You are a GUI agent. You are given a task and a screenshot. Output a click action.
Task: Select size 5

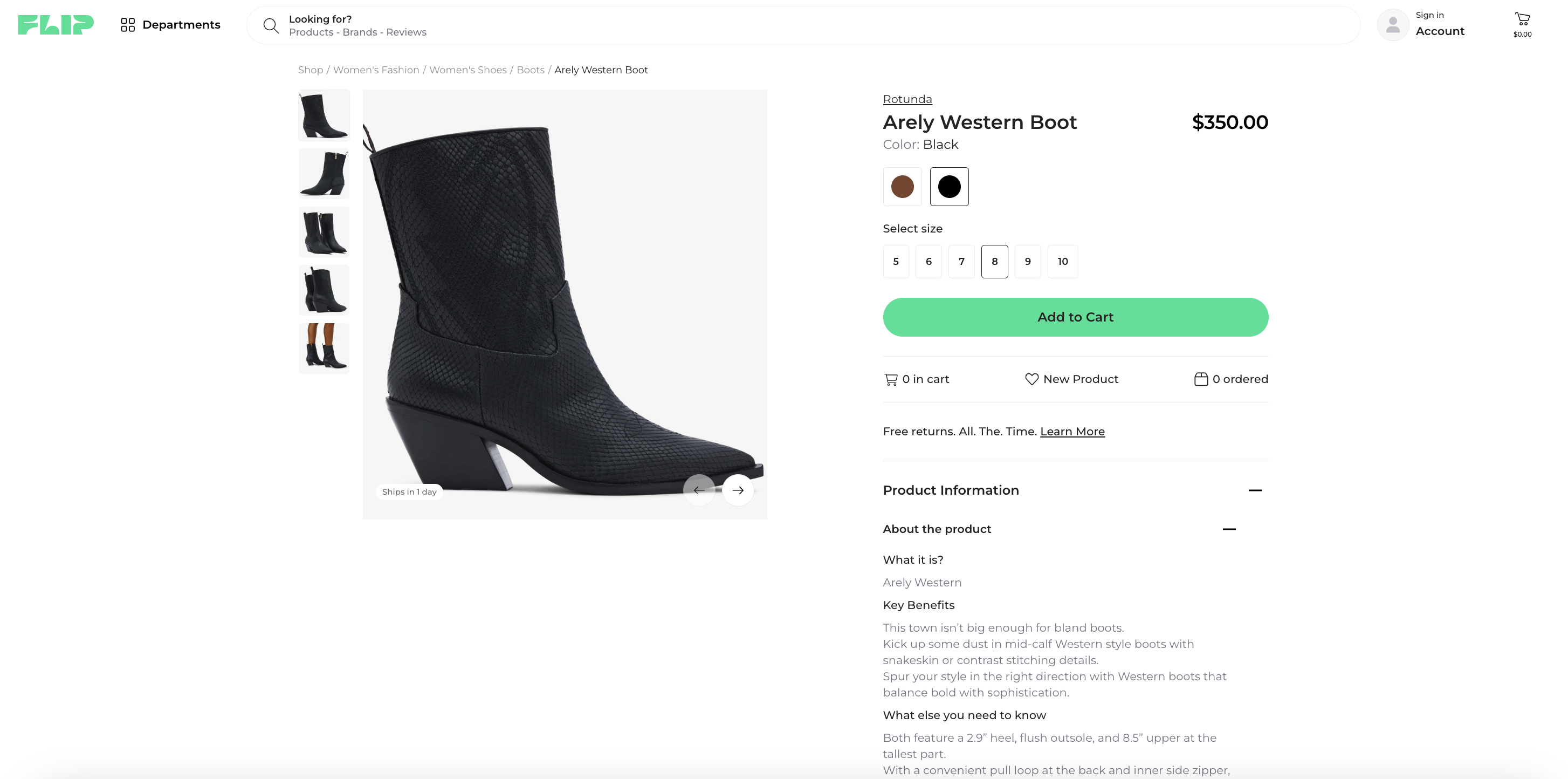pyautogui.click(x=896, y=262)
